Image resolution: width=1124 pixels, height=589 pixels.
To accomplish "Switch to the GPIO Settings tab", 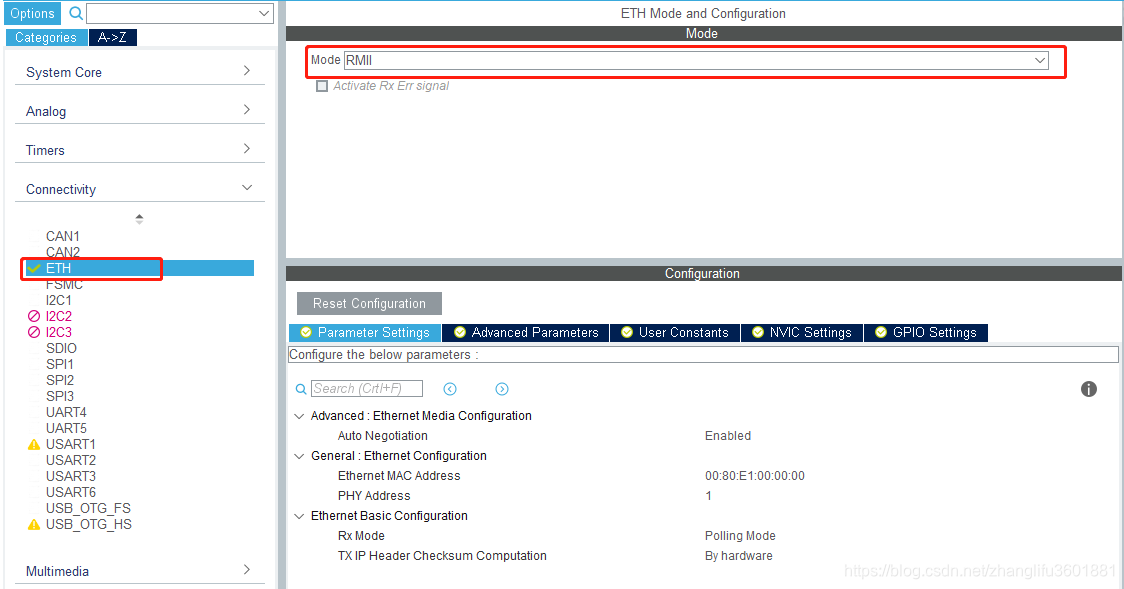I will click(925, 332).
